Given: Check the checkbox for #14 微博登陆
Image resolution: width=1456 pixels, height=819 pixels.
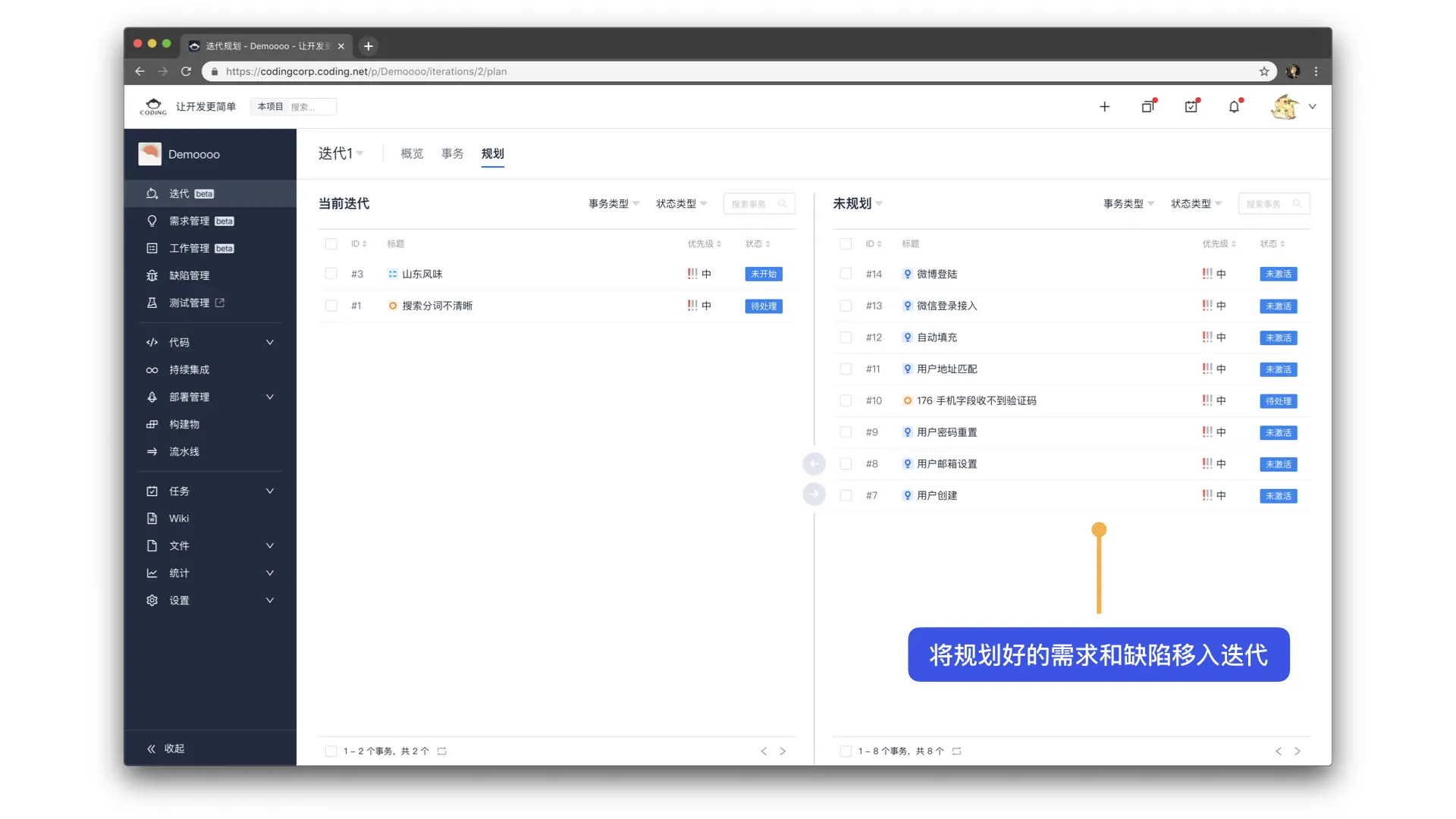Looking at the screenshot, I should point(846,274).
